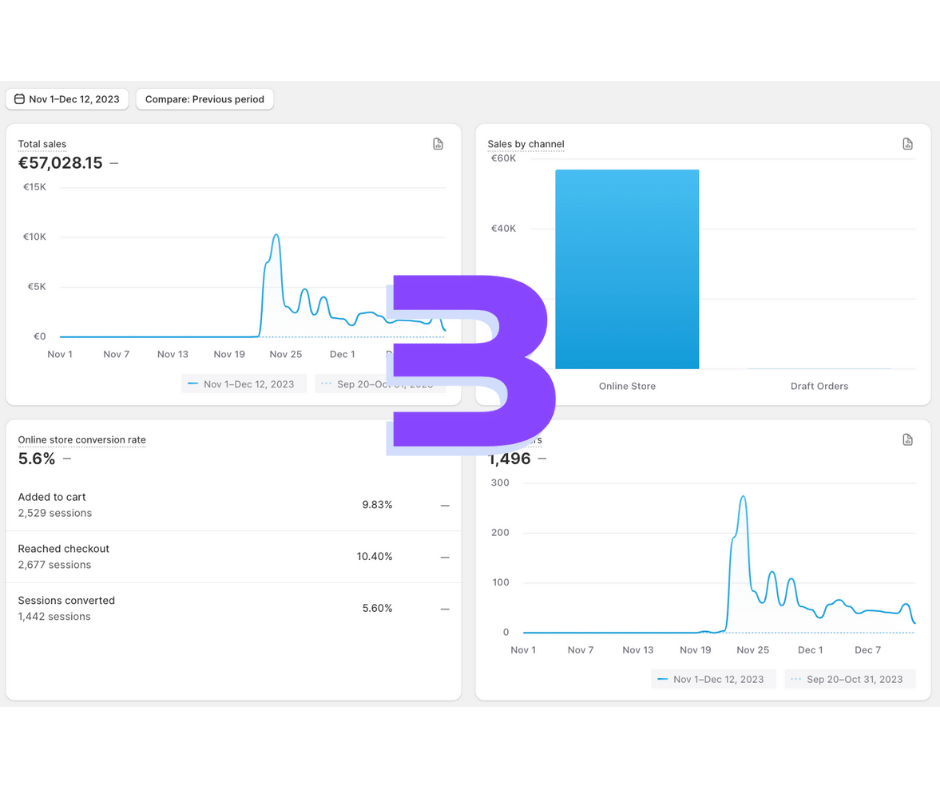The image size is (940, 788).
Task: Open the Nov 1–Dec 12, 2023 date picker
Action: [67, 99]
